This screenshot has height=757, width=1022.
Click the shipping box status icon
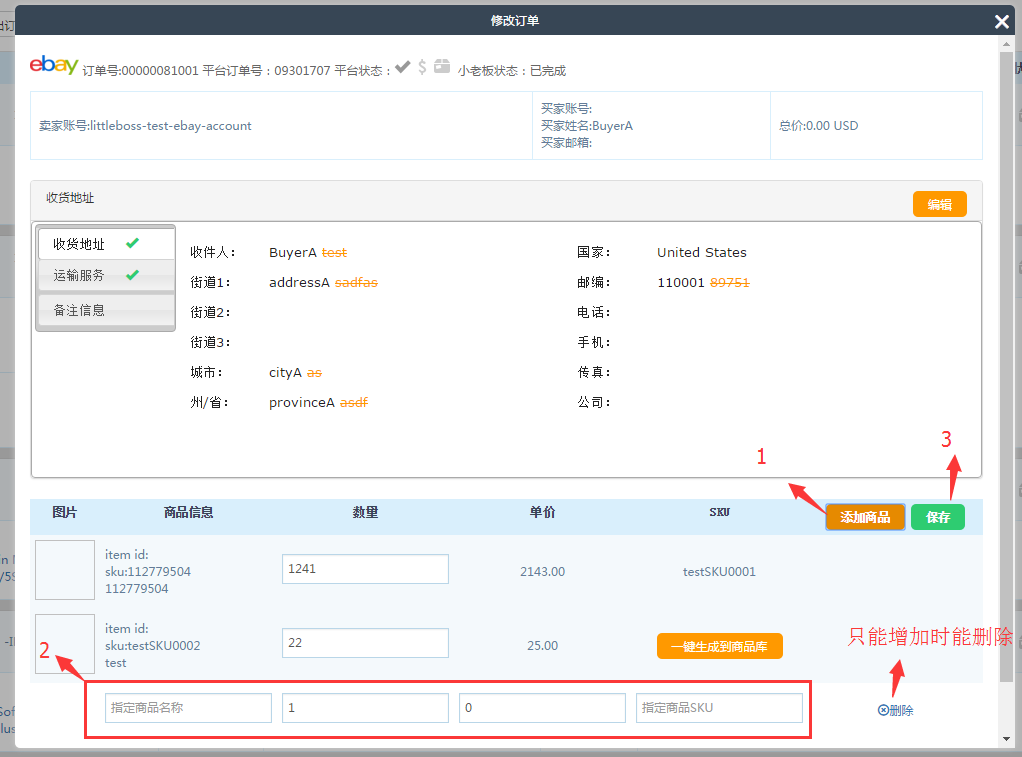[x=442, y=67]
